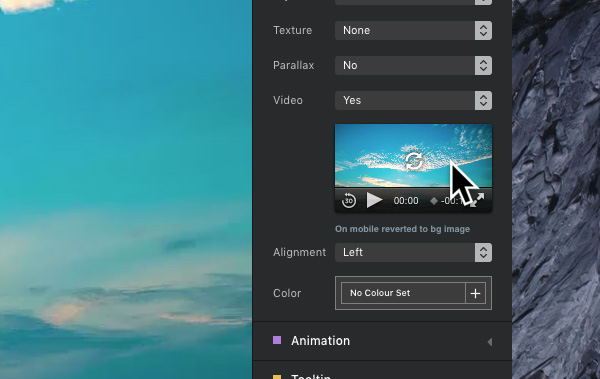600x379 pixels.
Task: Click the Video stepper arrows
Action: pos(483,100)
